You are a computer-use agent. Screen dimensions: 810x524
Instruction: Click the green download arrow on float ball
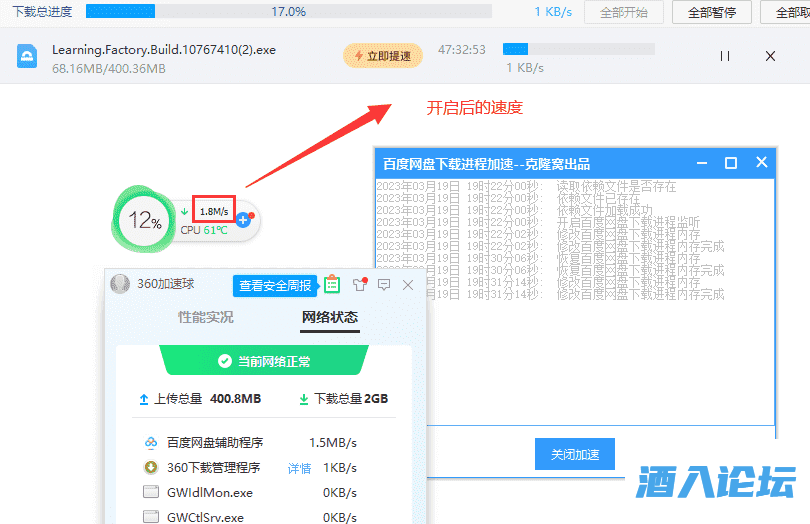[x=184, y=211]
